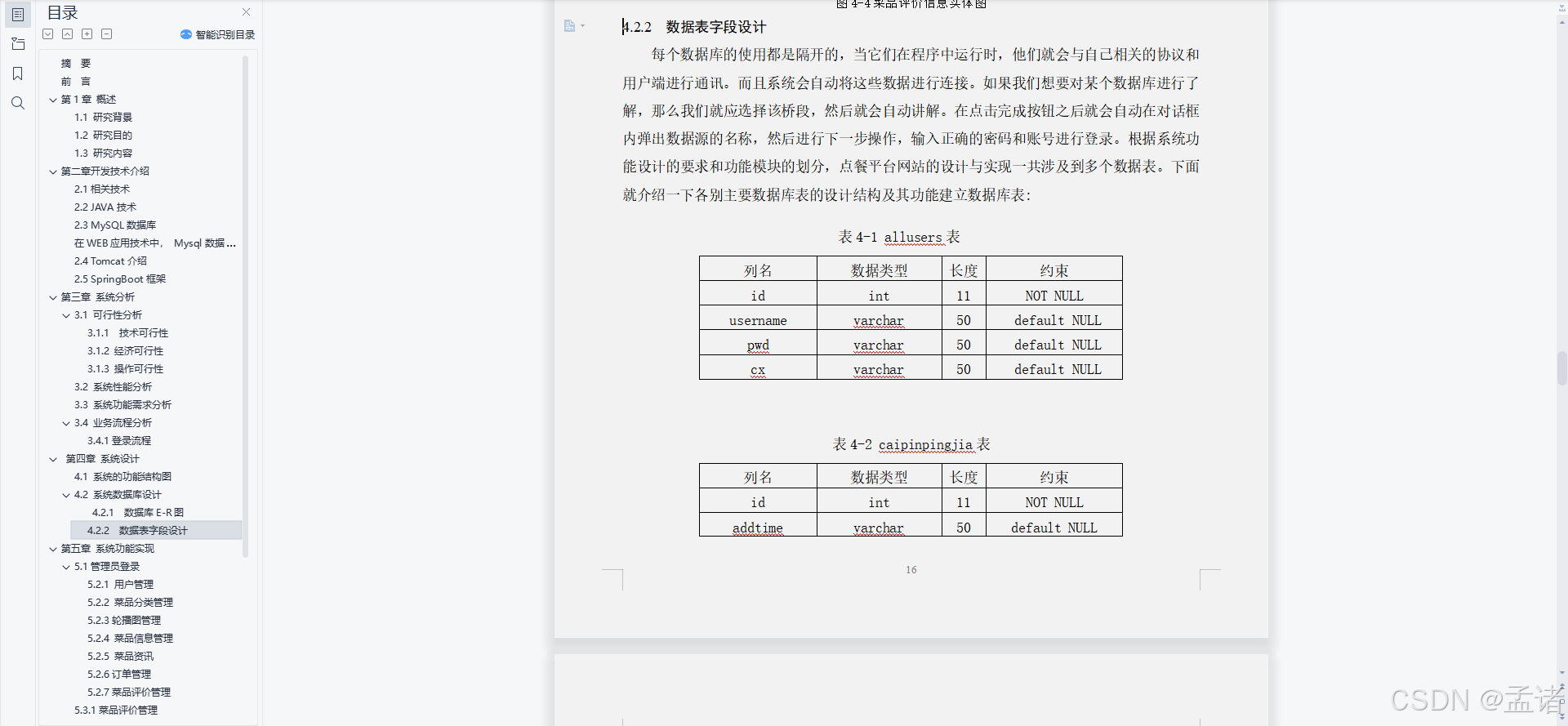Viewport: 1568px width, 726px height.
Task: Click the 智能识别目录 button
Action: click(218, 34)
